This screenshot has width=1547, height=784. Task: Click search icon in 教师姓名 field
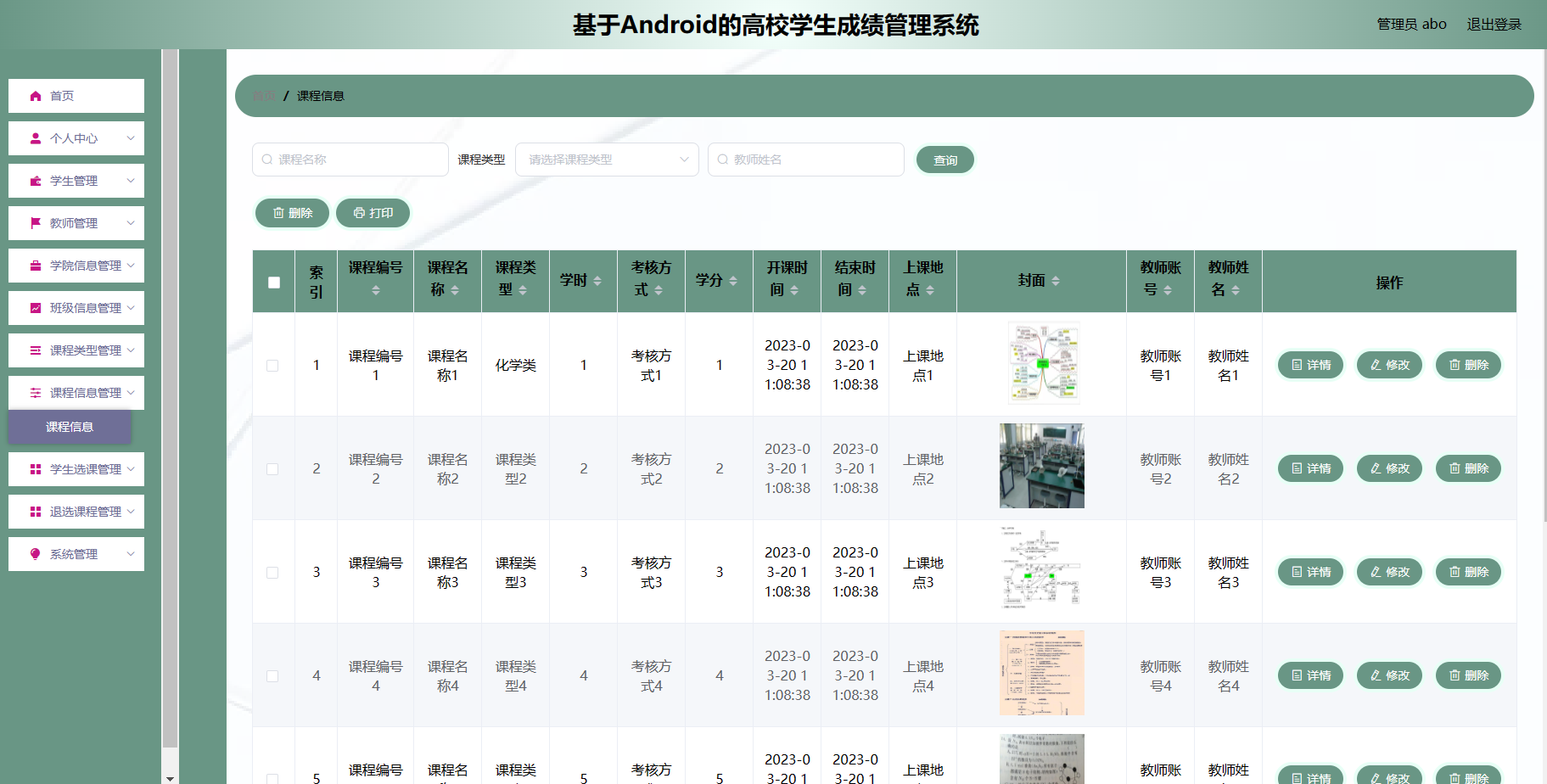click(723, 160)
